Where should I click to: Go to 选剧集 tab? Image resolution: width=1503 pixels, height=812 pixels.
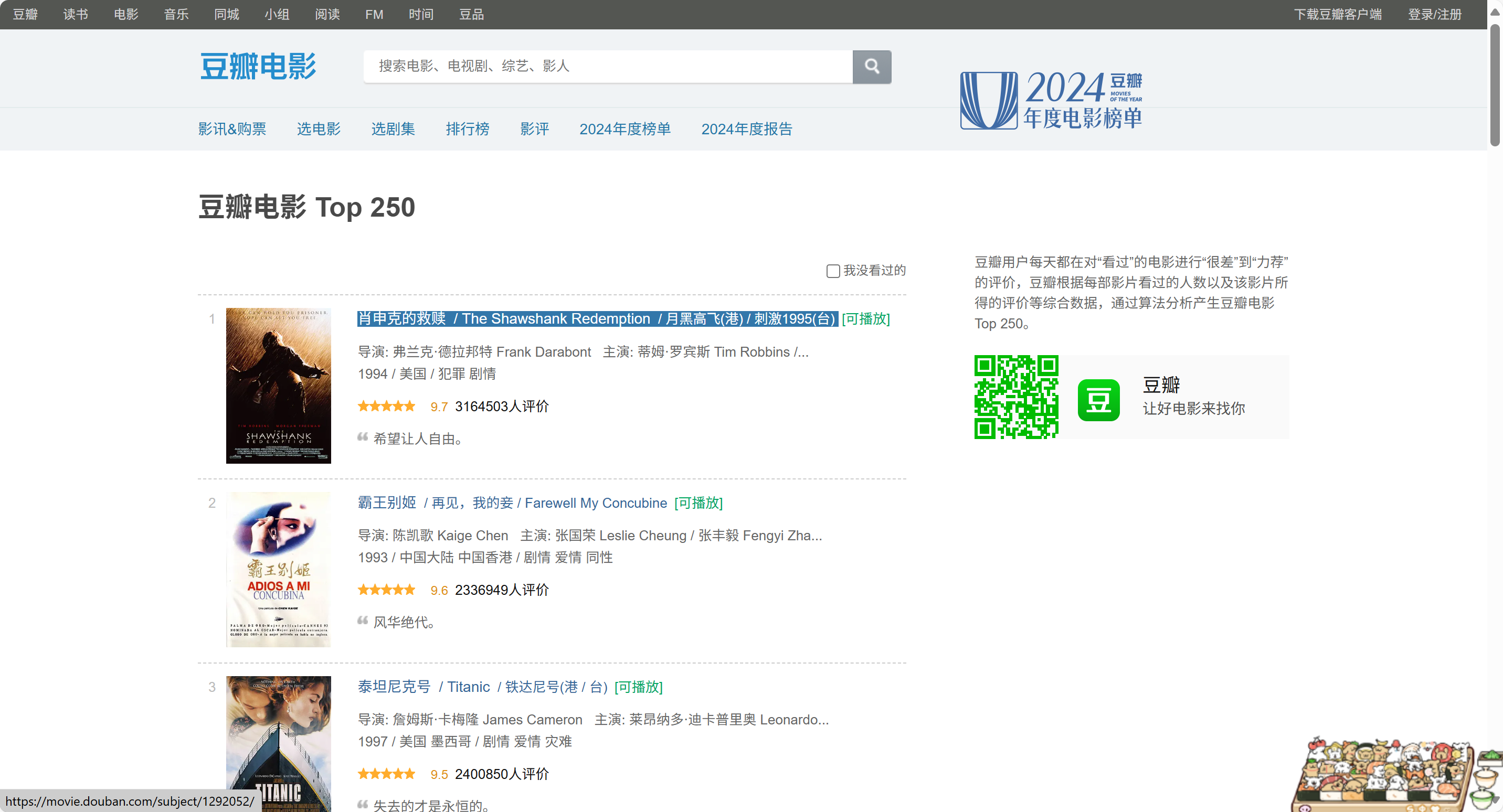coord(393,129)
